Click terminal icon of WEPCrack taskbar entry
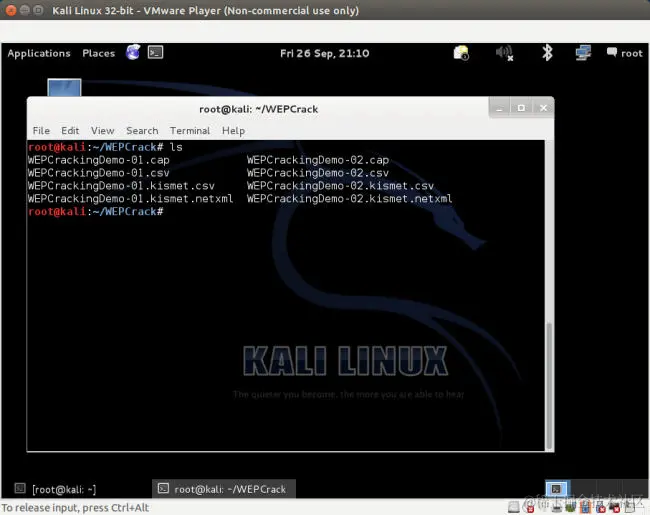This screenshot has width=650, height=515. pos(163,488)
